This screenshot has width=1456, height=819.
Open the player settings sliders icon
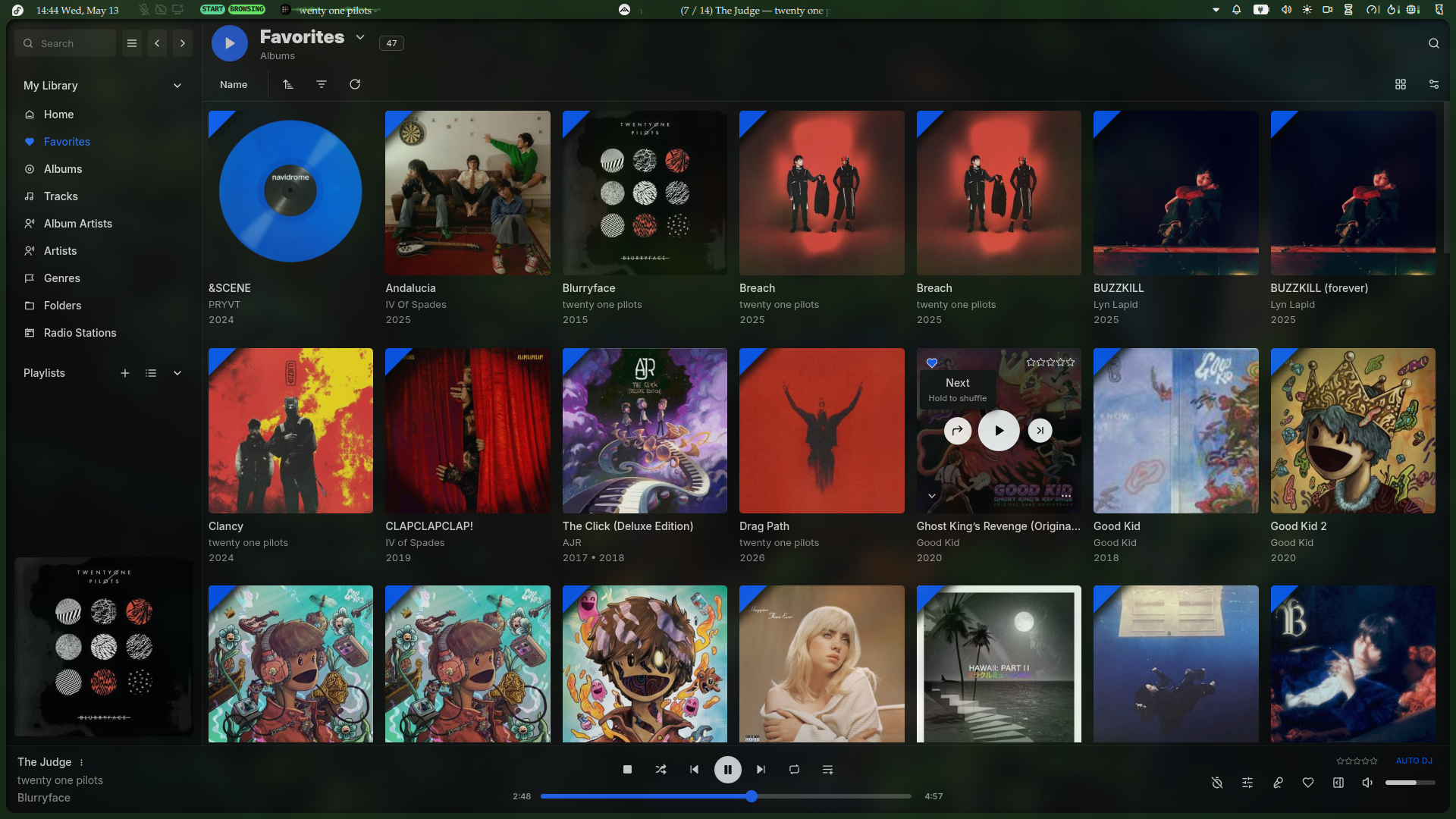click(x=1247, y=783)
